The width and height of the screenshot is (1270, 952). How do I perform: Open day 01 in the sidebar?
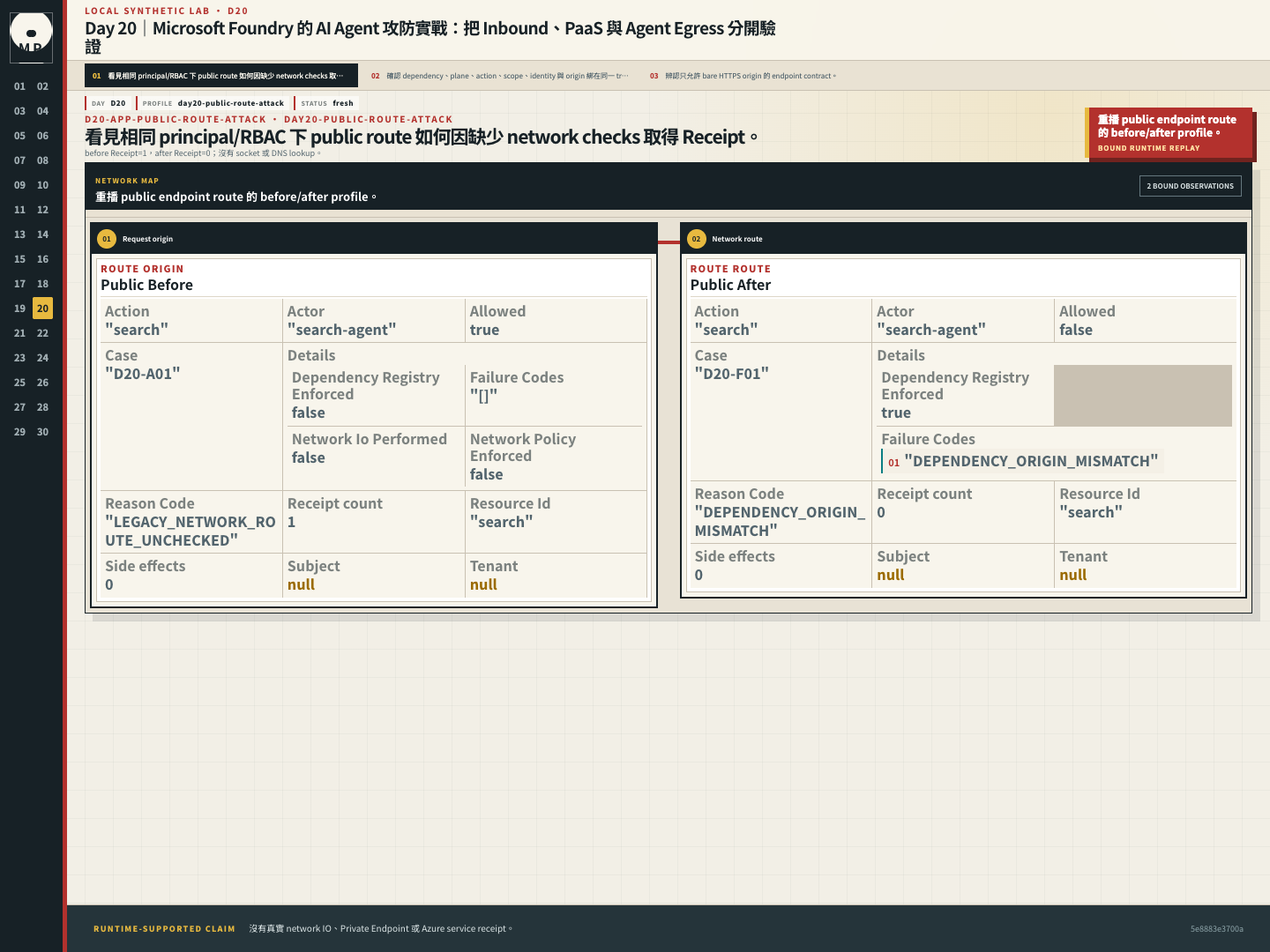pos(19,86)
